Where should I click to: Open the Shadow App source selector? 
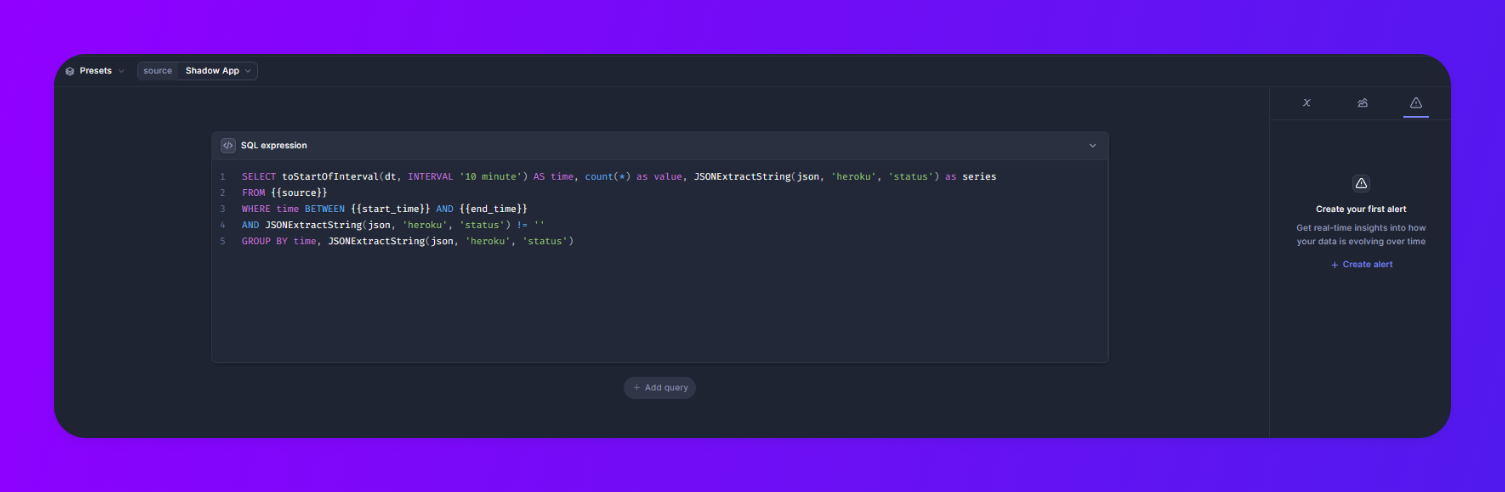tap(218, 71)
